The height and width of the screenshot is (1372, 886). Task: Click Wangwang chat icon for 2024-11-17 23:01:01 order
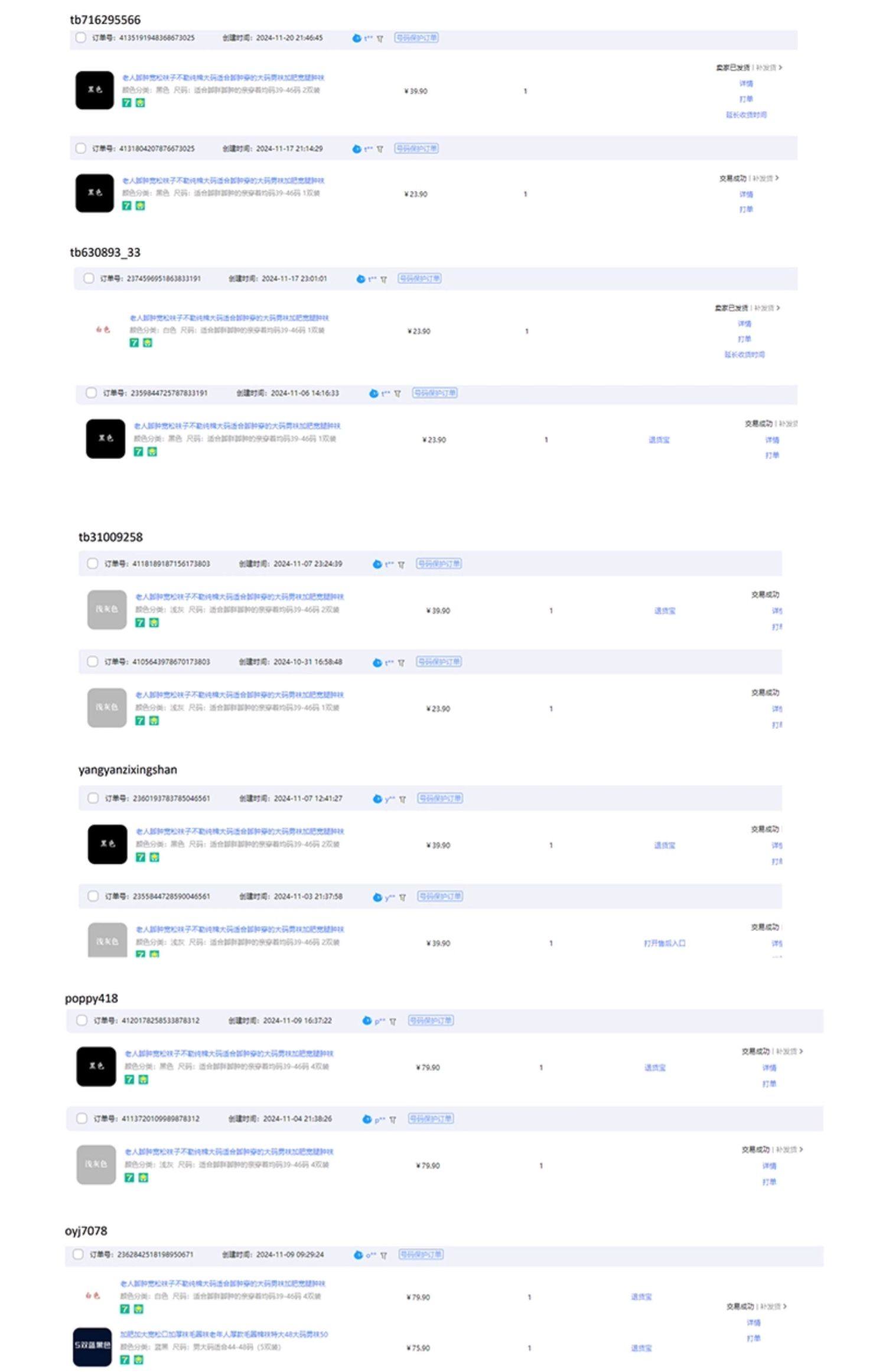coord(360,279)
